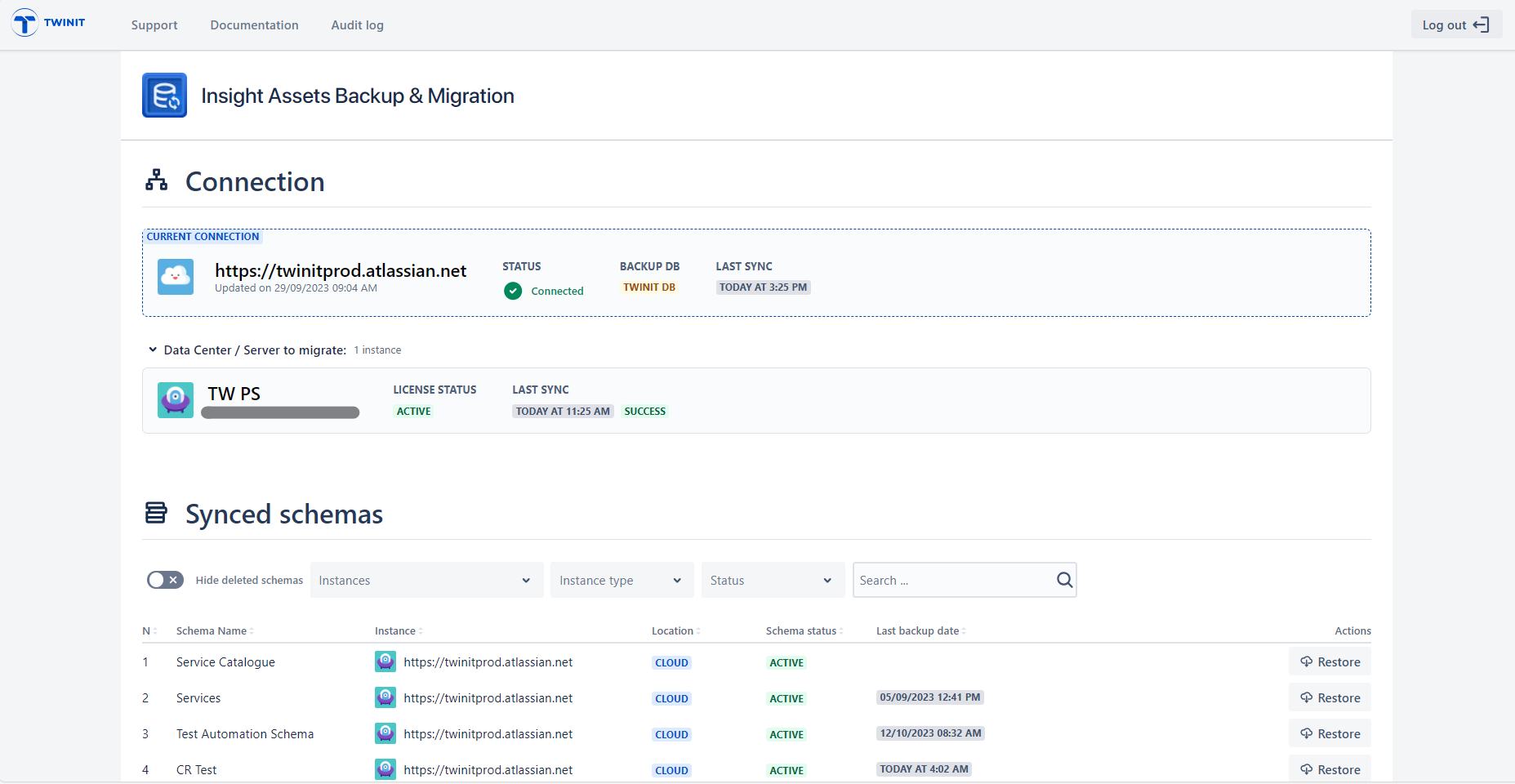Click the Synced schemas database icon
This screenshot has height=784, width=1515.
coord(156,513)
